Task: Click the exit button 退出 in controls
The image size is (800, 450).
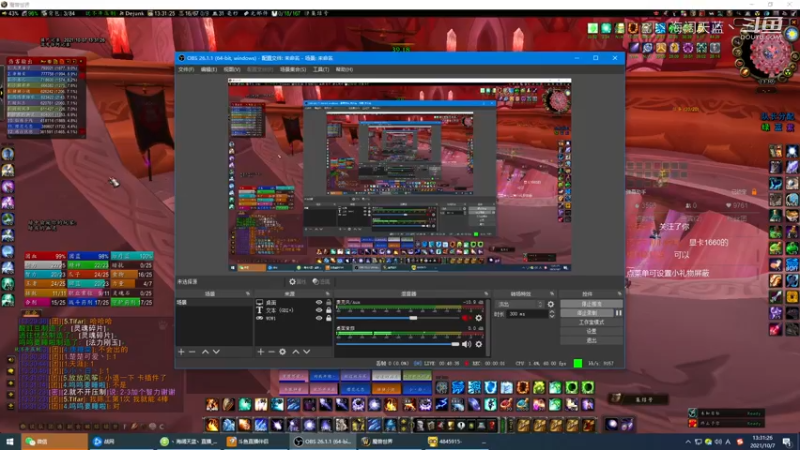Action: [591, 340]
